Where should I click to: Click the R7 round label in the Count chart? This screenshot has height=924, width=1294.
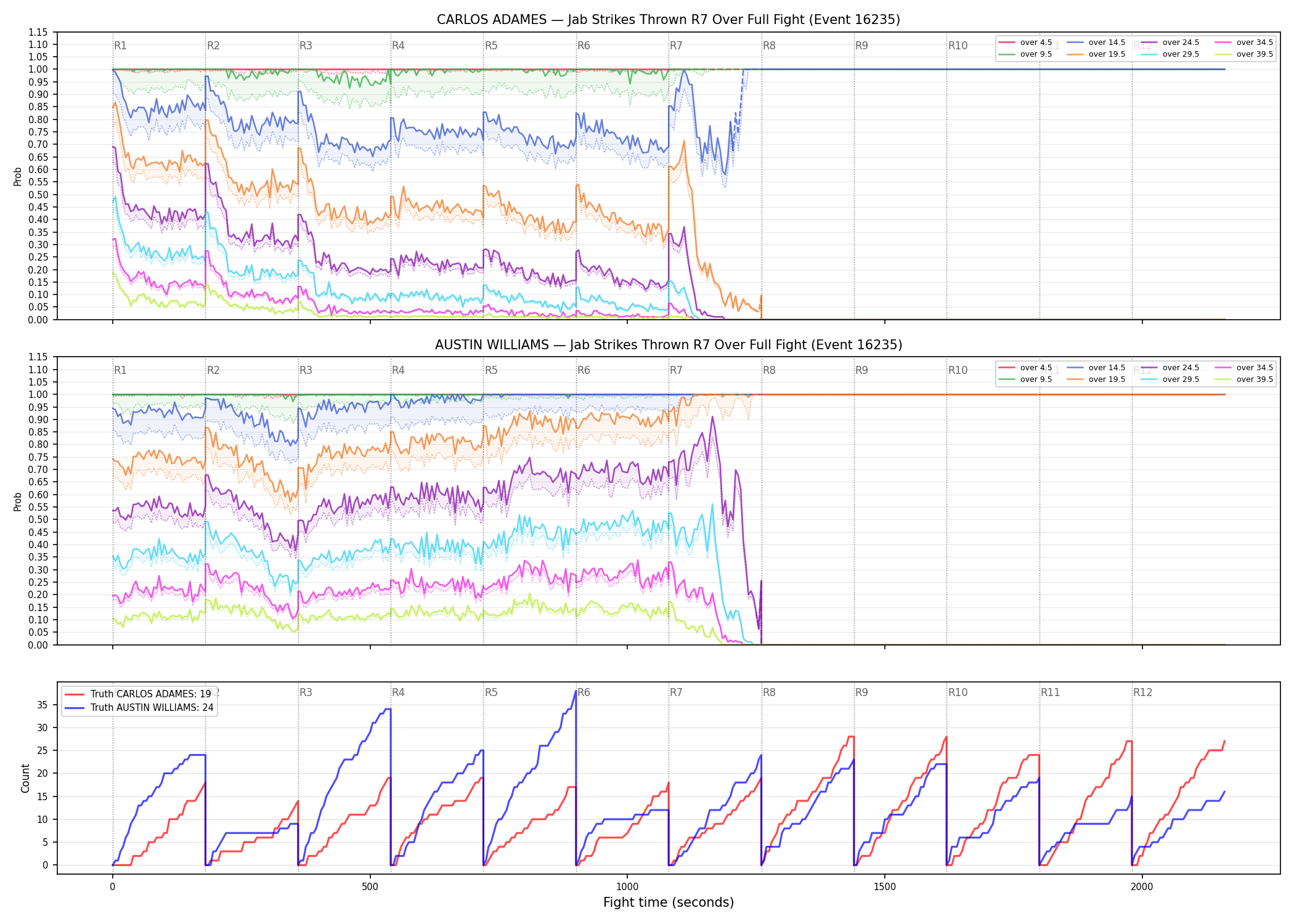pyautogui.click(x=676, y=692)
